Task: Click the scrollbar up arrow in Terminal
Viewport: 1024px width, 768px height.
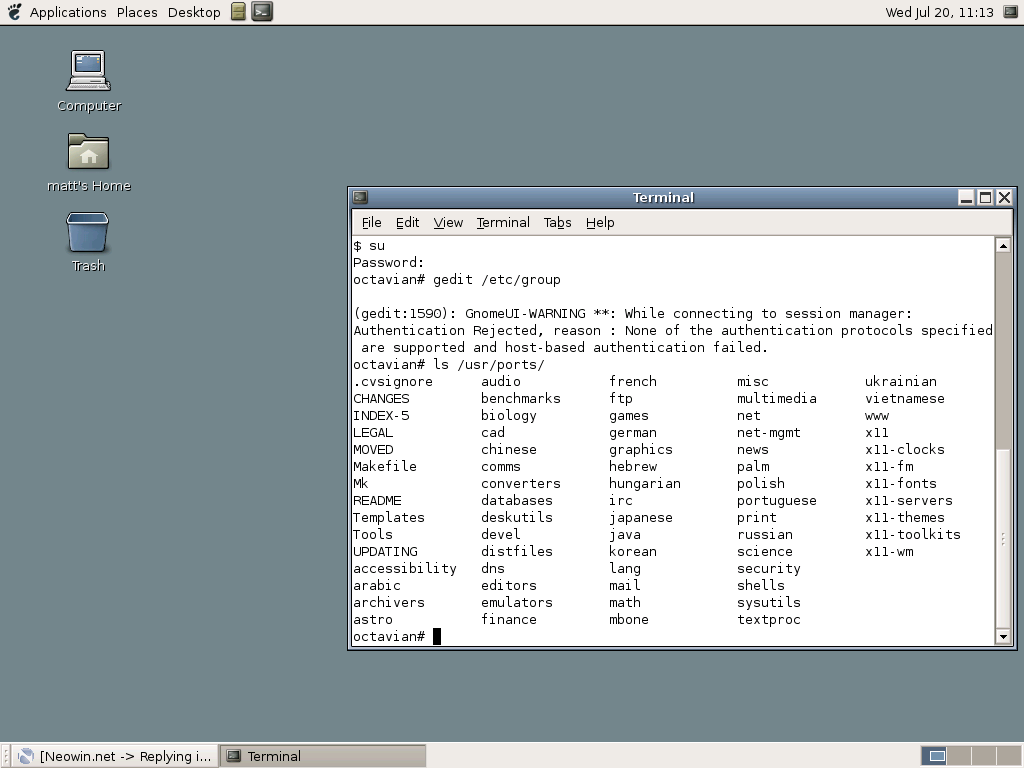Action: (x=1003, y=245)
